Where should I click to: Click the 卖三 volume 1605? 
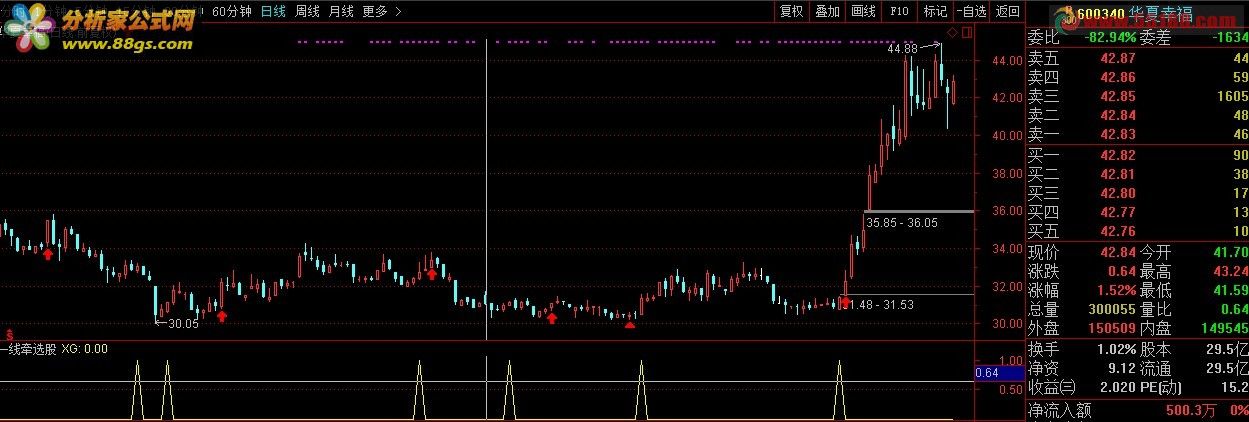point(1232,96)
